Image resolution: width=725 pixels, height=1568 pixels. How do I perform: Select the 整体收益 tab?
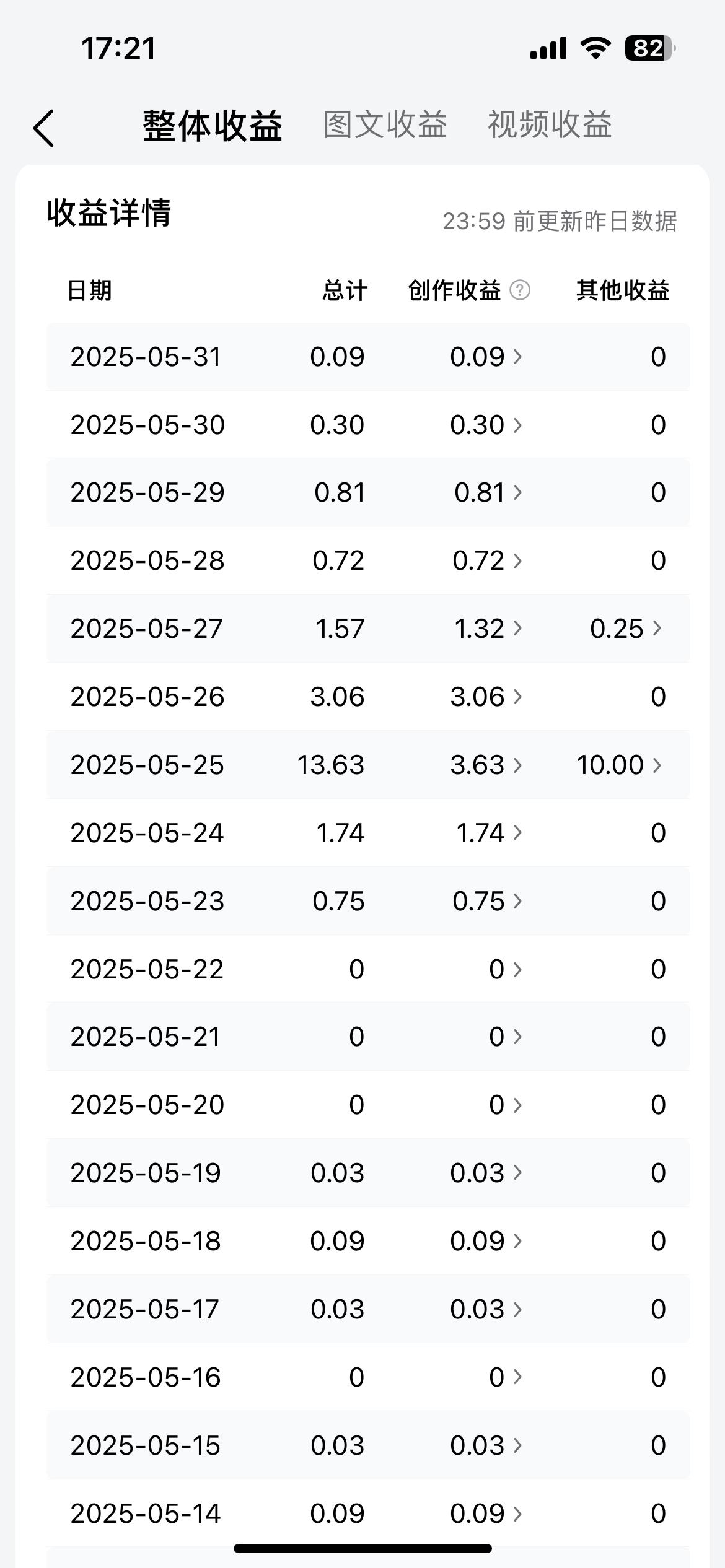[213, 126]
